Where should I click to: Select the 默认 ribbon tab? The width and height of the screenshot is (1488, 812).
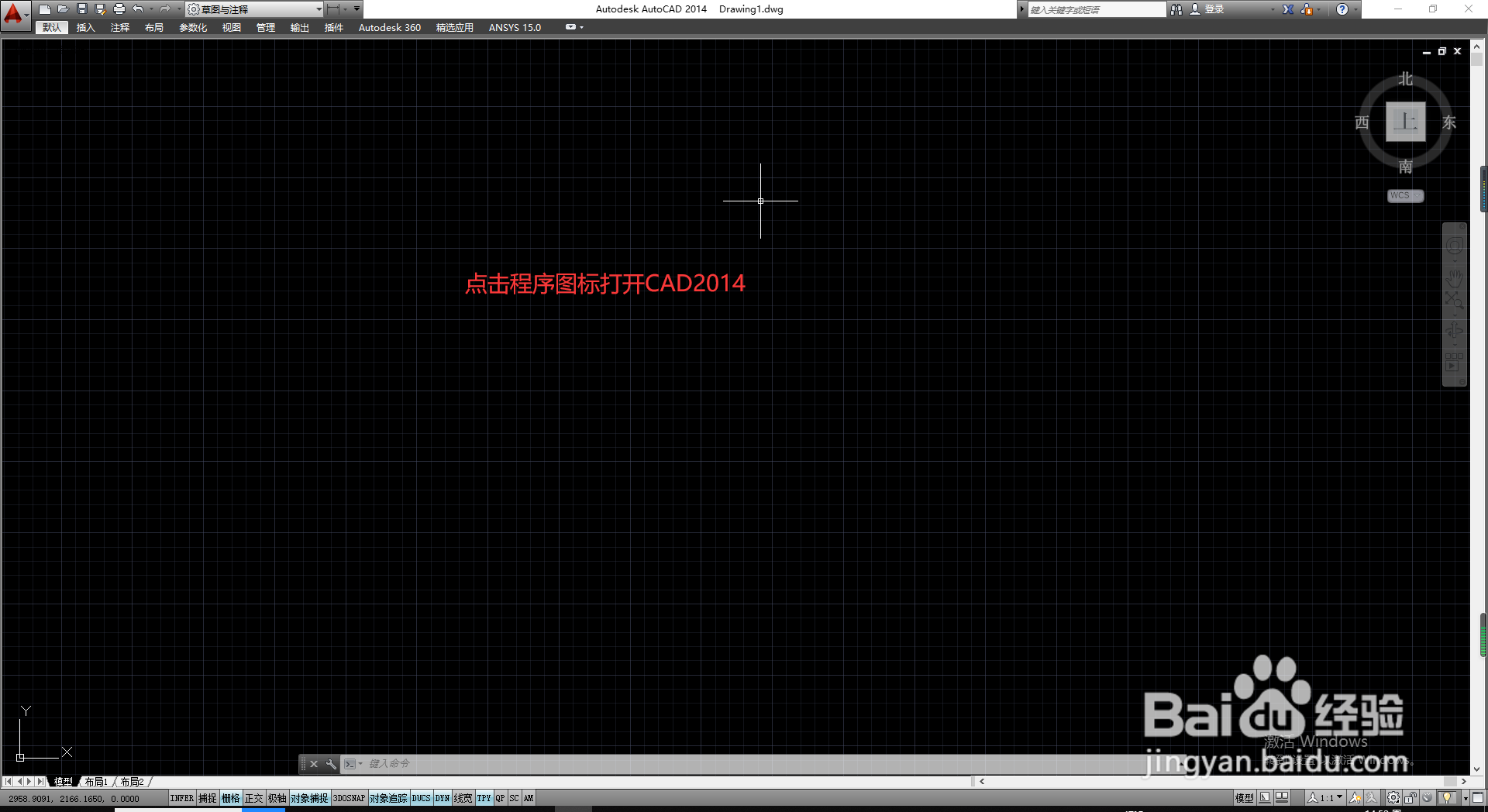pos(52,28)
